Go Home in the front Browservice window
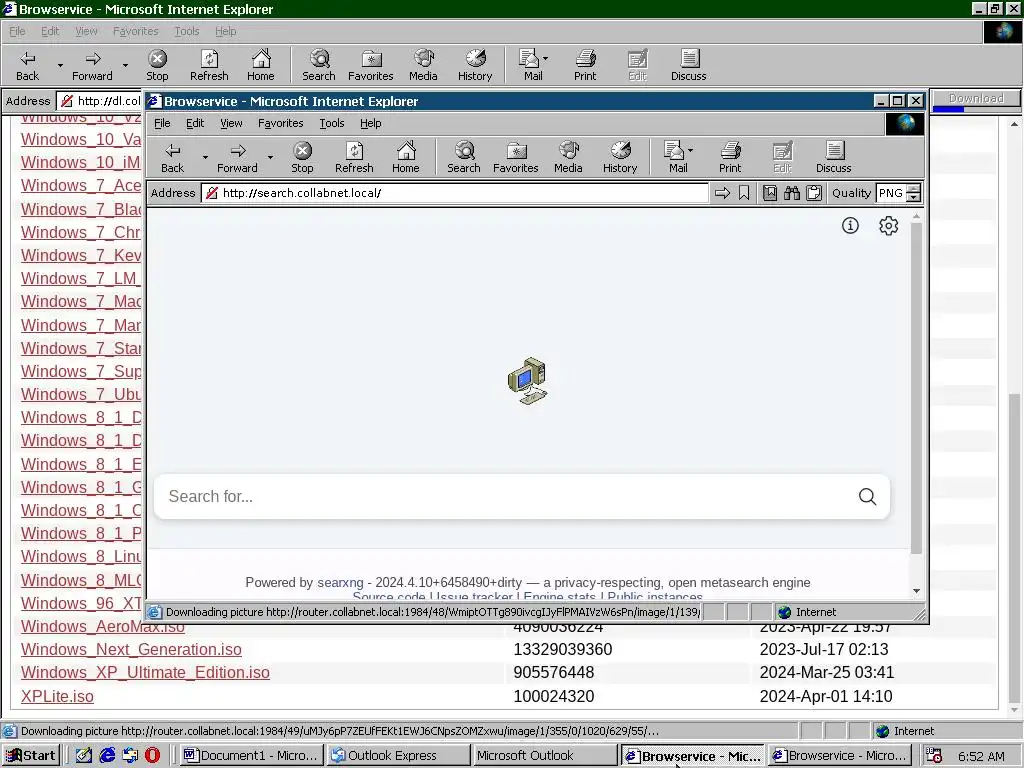1024x768 pixels. point(406,157)
